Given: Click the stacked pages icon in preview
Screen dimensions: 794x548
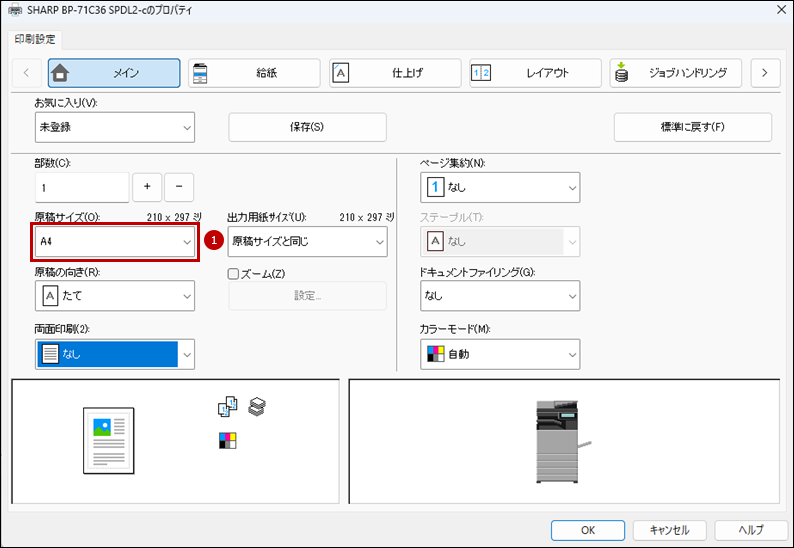Looking at the screenshot, I should [257, 406].
